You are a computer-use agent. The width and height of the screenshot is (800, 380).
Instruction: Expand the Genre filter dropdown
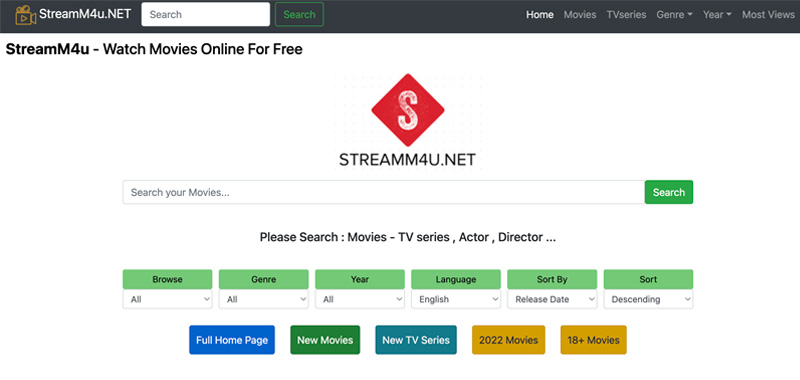tap(263, 299)
